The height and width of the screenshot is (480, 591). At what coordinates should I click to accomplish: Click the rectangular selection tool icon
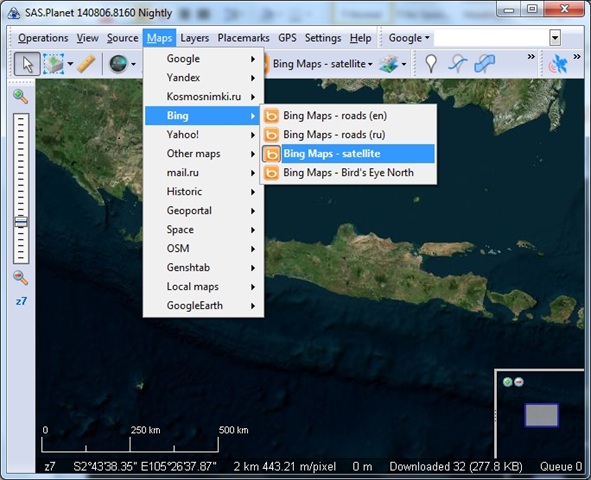tap(54, 64)
